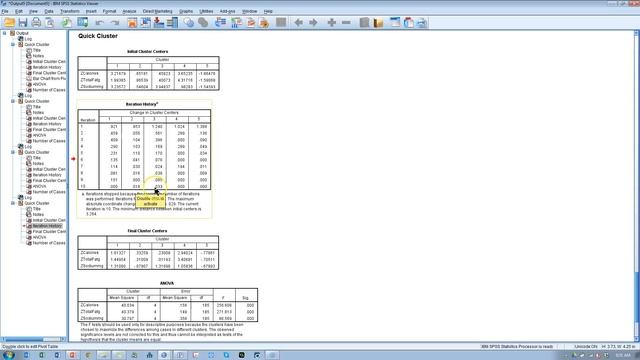
Task: Open the Utilities menu
Action: tap(206, 11)
